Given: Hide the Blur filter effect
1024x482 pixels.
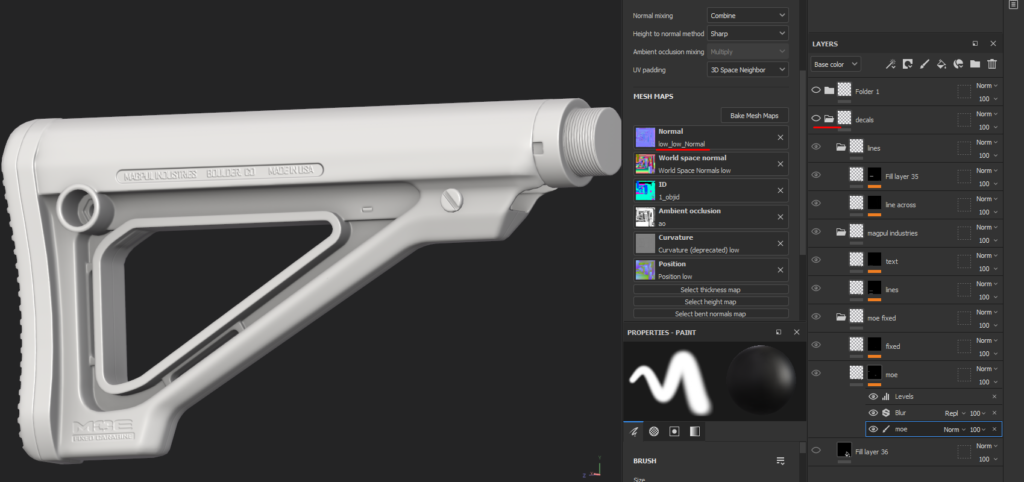Looking at the screenshot, I should pos(873,413).
